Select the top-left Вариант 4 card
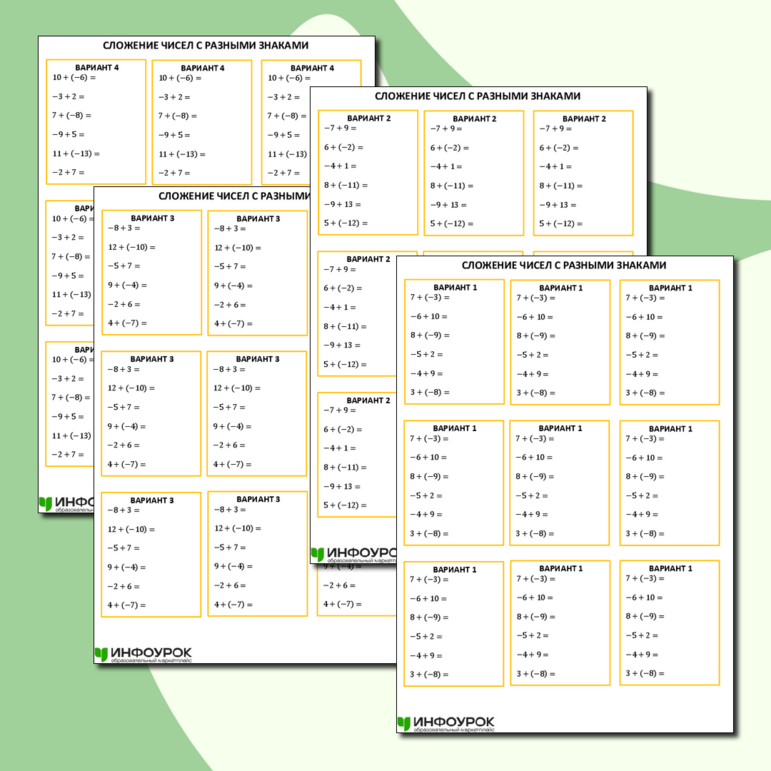This screenshot has width=771, height=771. pos(96,121)
